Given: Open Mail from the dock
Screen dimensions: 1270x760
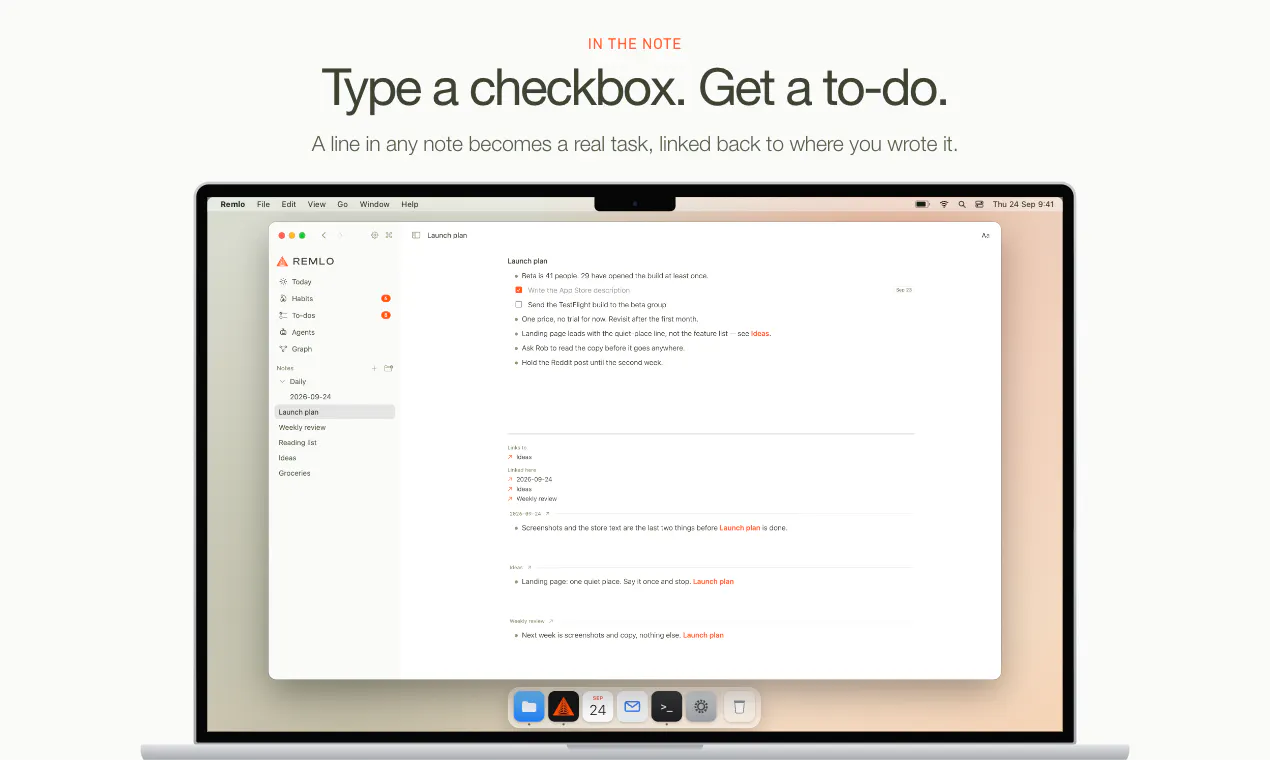Looking at the screenshot, I should click(x=632, y=707).
